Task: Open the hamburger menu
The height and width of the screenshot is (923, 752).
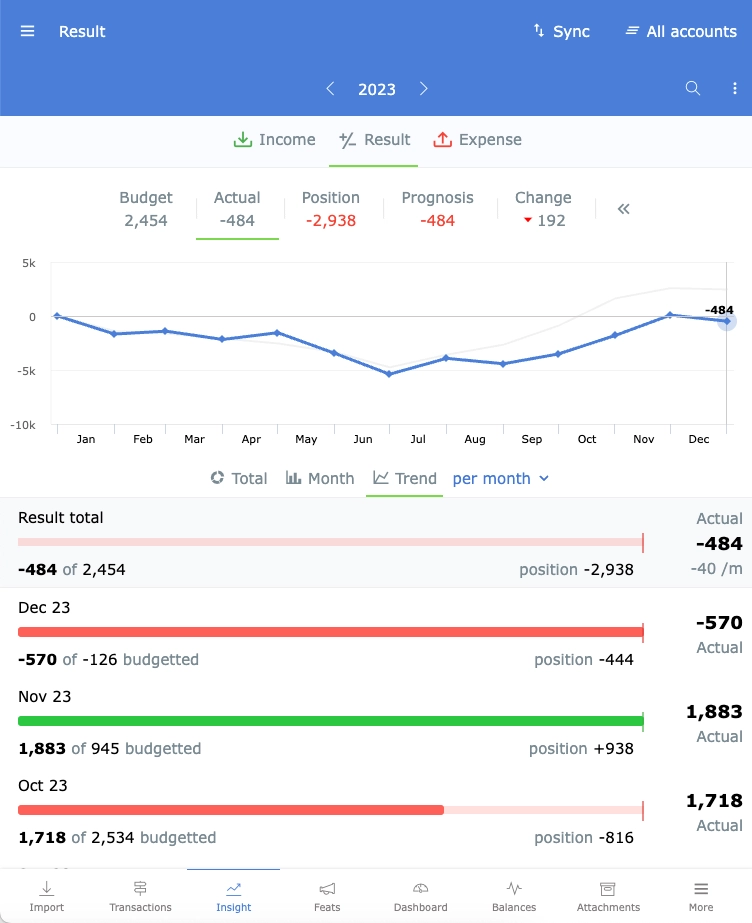Action: (28, 31)
